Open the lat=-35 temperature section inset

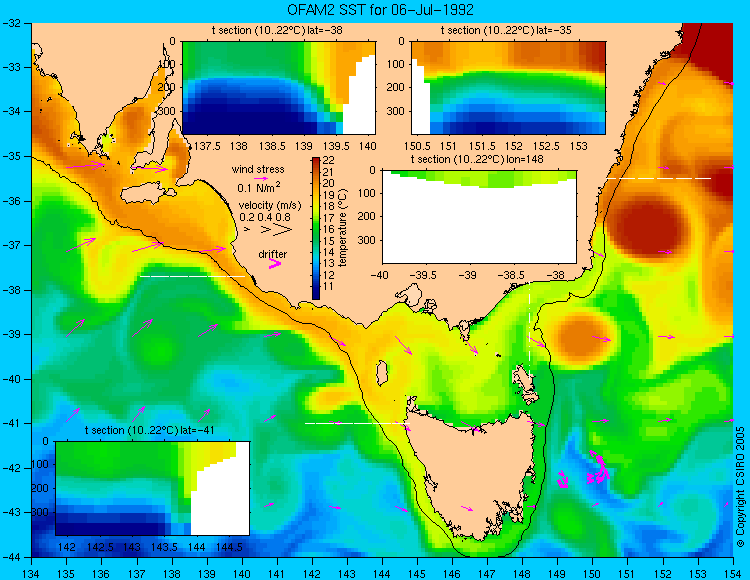[x=508, y=88]
